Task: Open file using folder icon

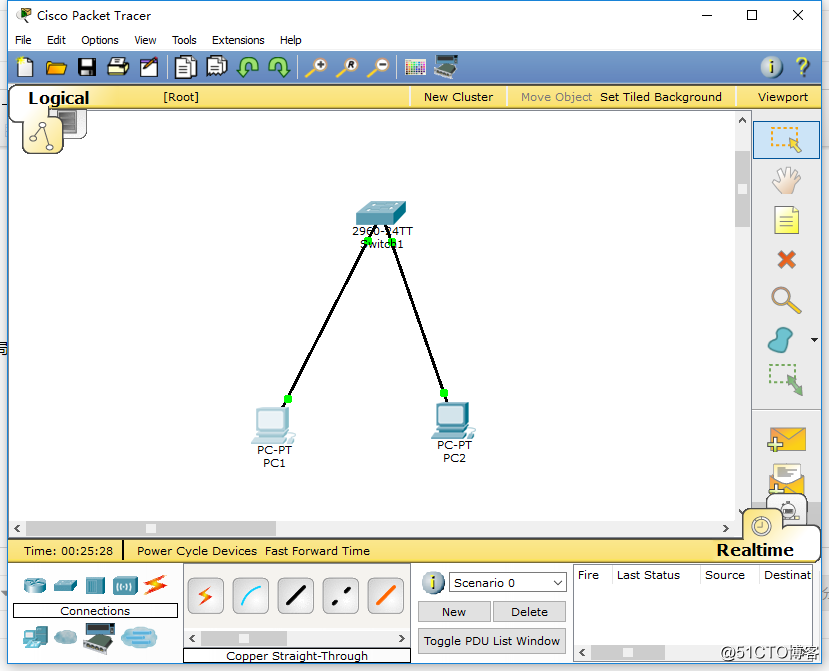Action: 56,68
